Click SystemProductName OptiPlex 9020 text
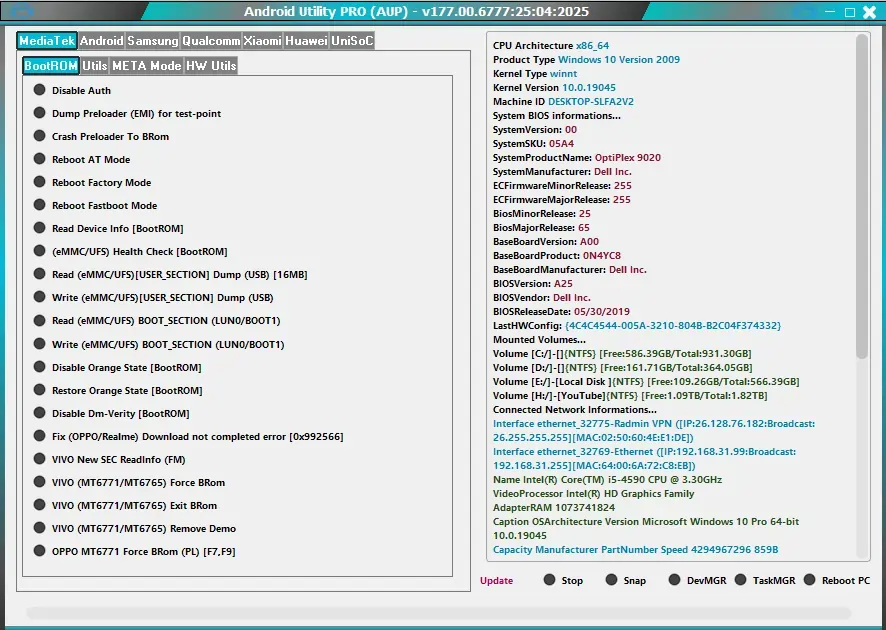The height and width of the screenshot is (630, 886). click(x=577, y=158)
